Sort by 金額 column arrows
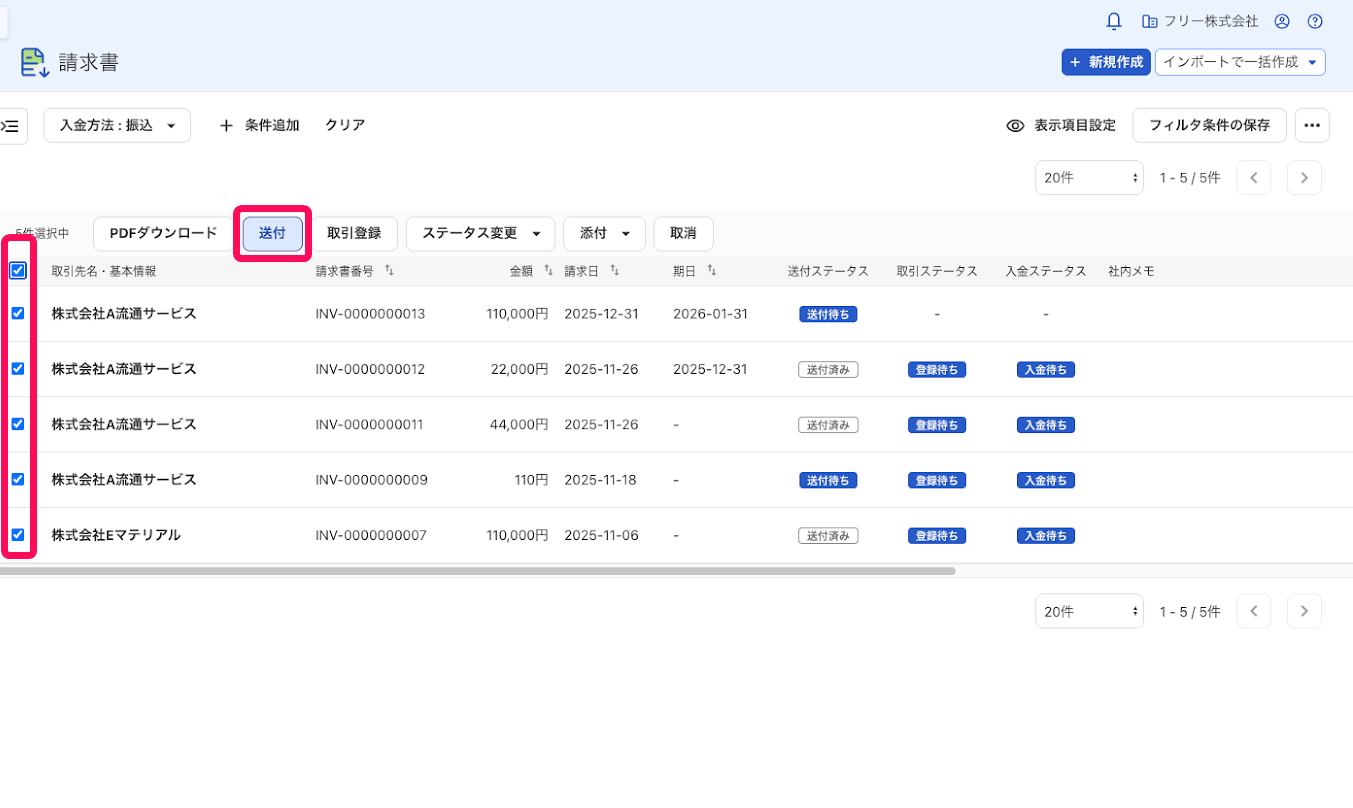This screenshot has width=1353, height=808. 548,271
